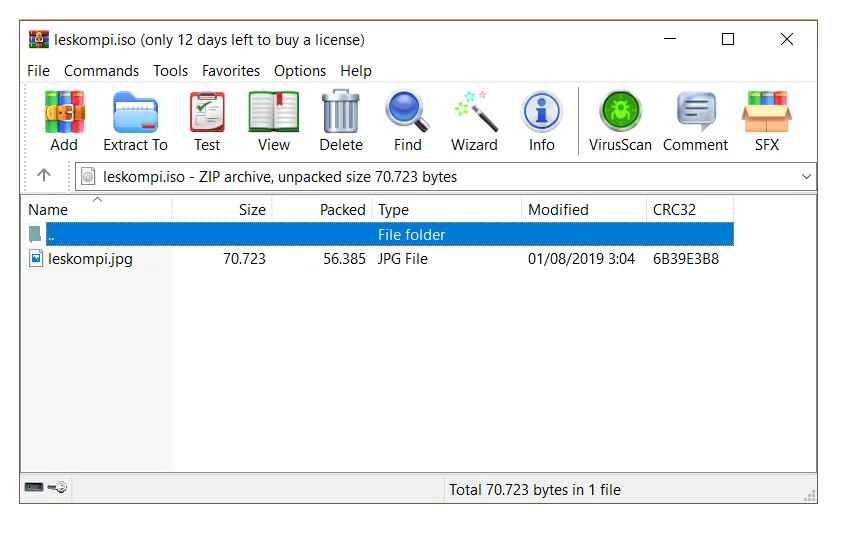Click the JPG File type cell
Image resolution: width=855 pixels, height=542 pixels.
[402, 258]
